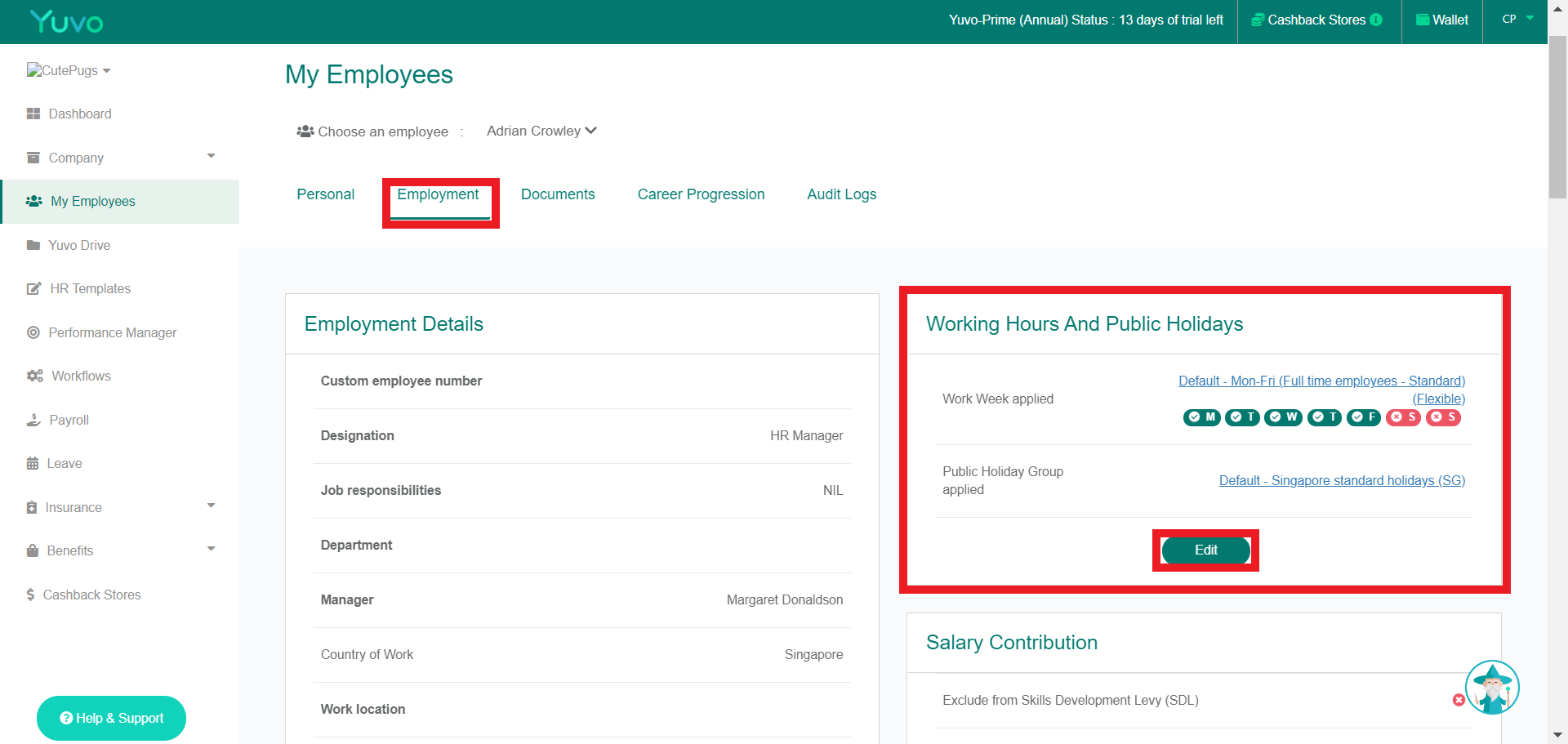Viewport: 1568px width, 744px height.
Task: Expand the Insurance submenu arrow
Action: pyautogui.click(x=211, y=506)
